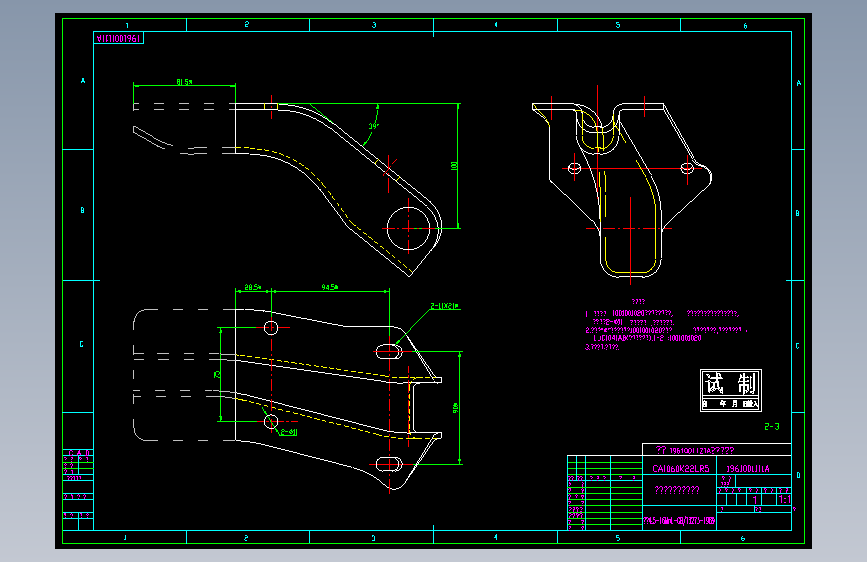Select the 94.5 dimension text

pyautogui.click(x=330, y=287)
